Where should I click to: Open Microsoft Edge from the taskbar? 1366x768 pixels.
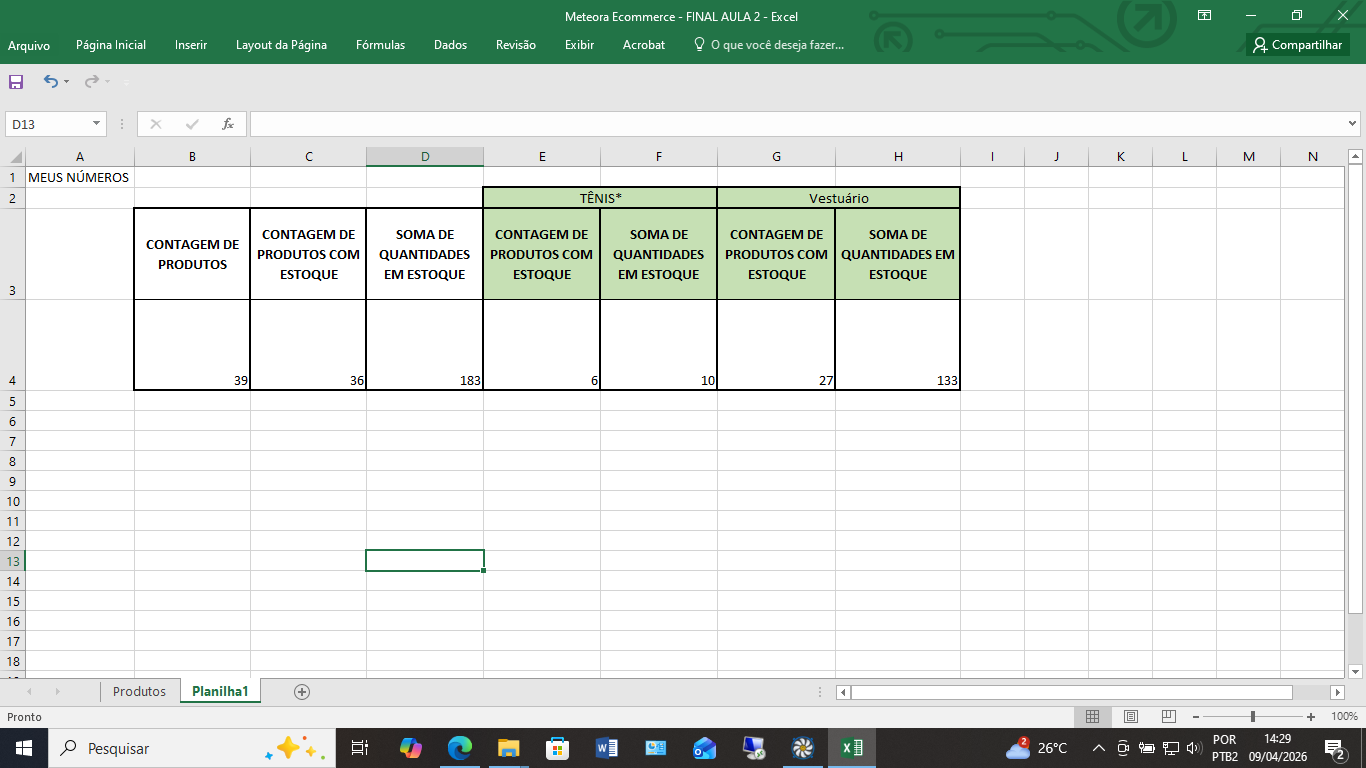click(460, 748)
